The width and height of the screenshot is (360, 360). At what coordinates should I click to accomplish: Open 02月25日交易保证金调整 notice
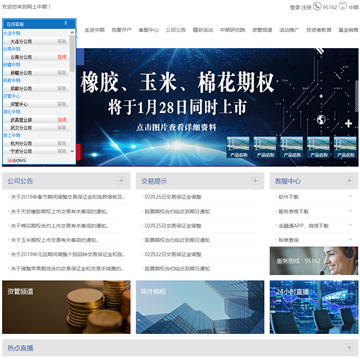click(x=173, y=226)
